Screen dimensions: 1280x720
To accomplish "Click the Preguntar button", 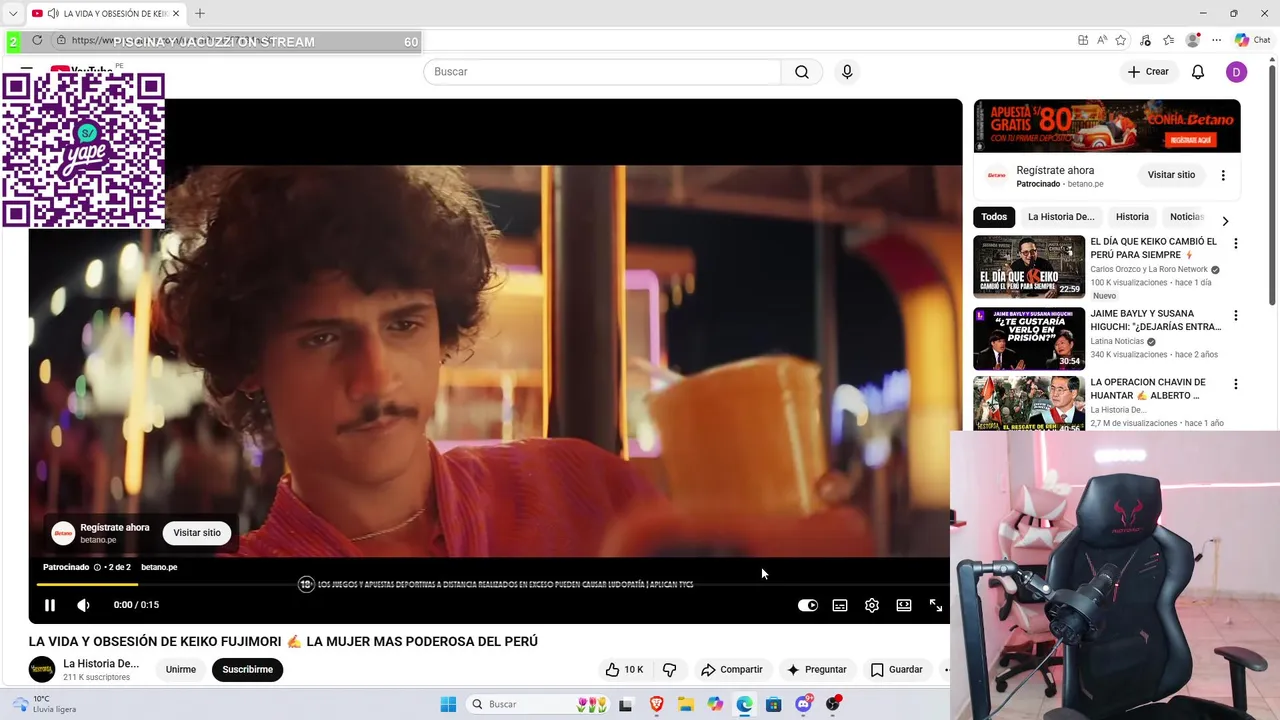I will [x=817, y=669].
